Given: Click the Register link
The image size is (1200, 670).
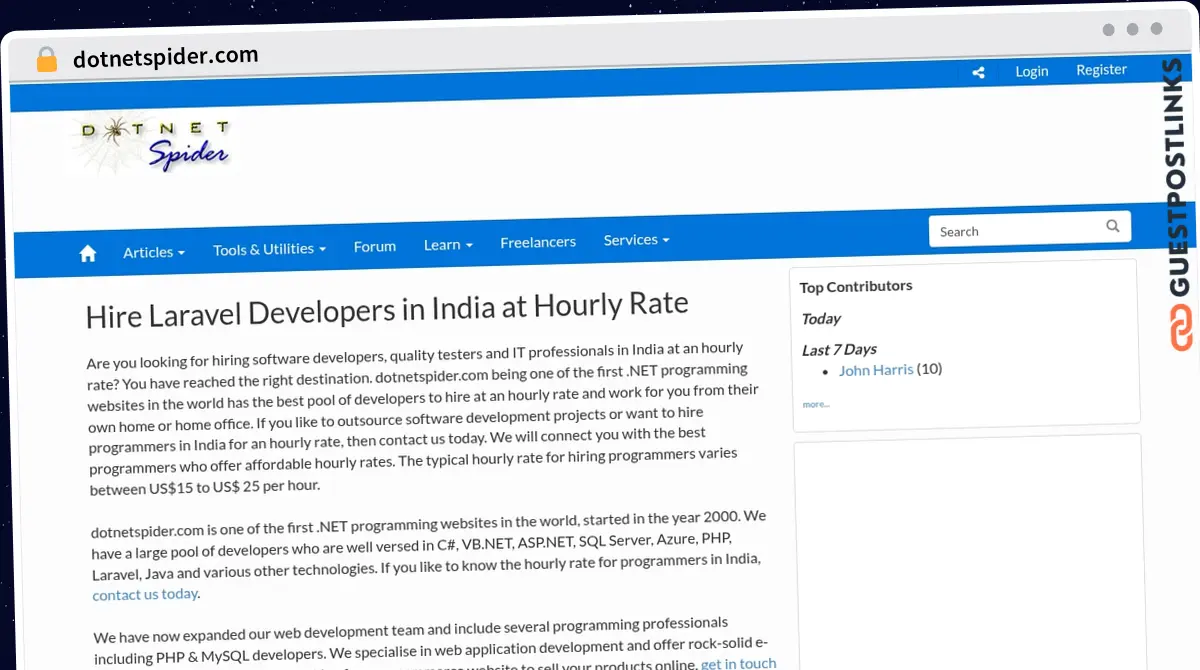Looking at the screenshot, I should click(x=1101, y=69).
